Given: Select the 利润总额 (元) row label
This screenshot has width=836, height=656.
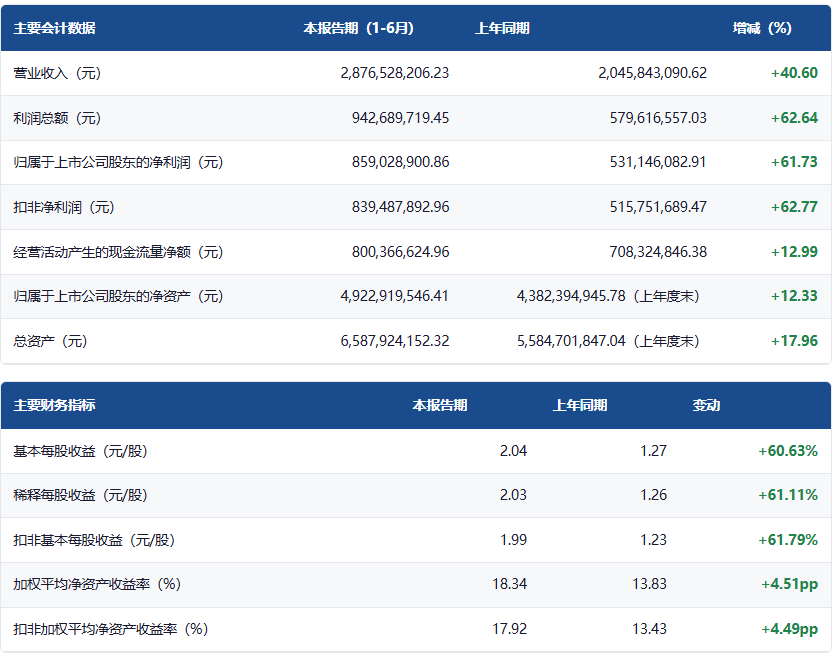Looking at the screenshot, I should (57, 118).
